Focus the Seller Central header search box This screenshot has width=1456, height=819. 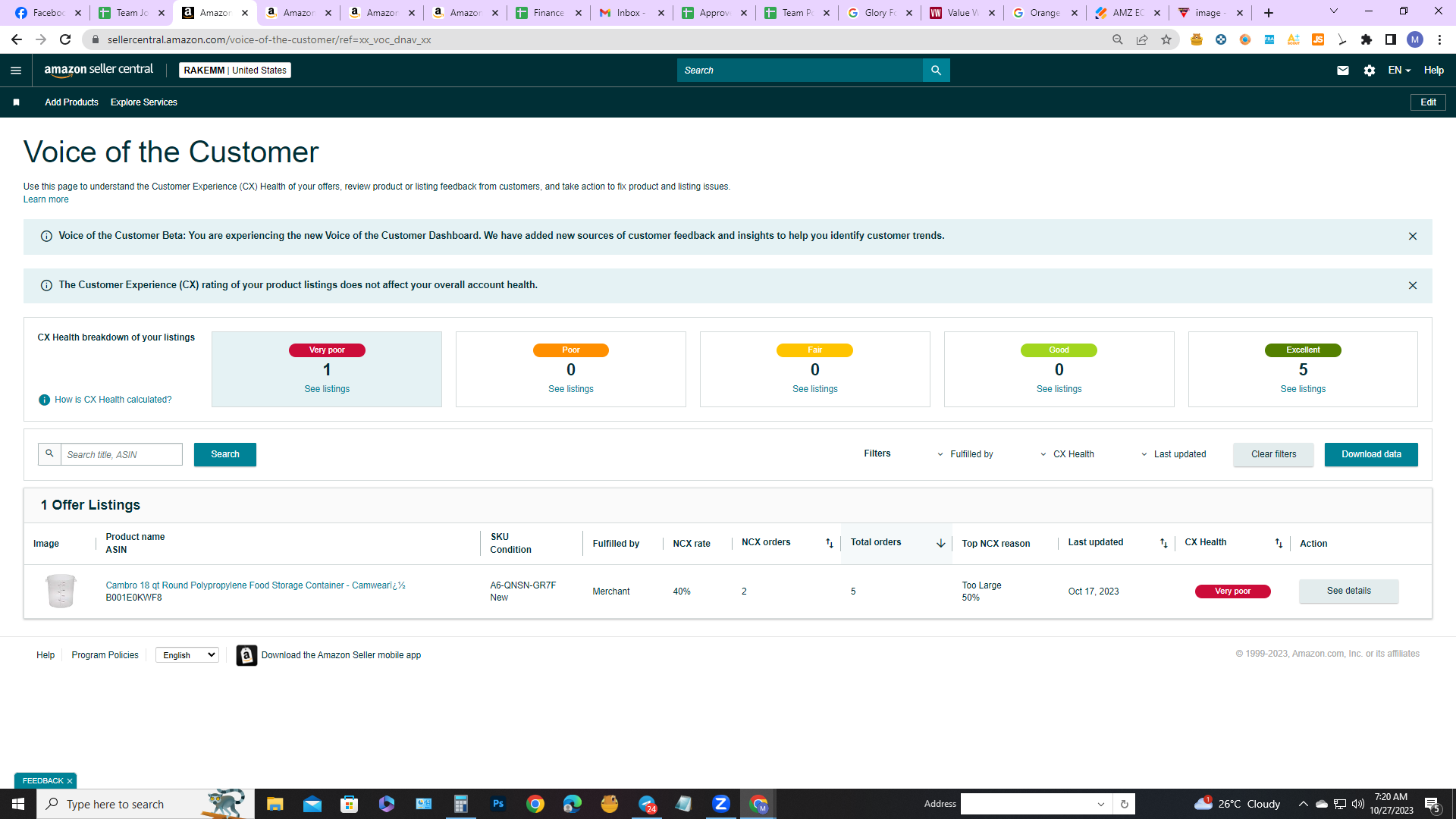800,71
